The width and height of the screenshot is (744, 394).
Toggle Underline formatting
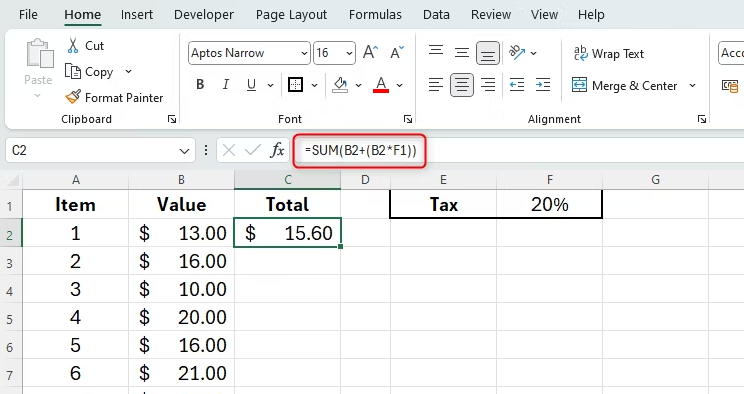[x=251, y=85]
